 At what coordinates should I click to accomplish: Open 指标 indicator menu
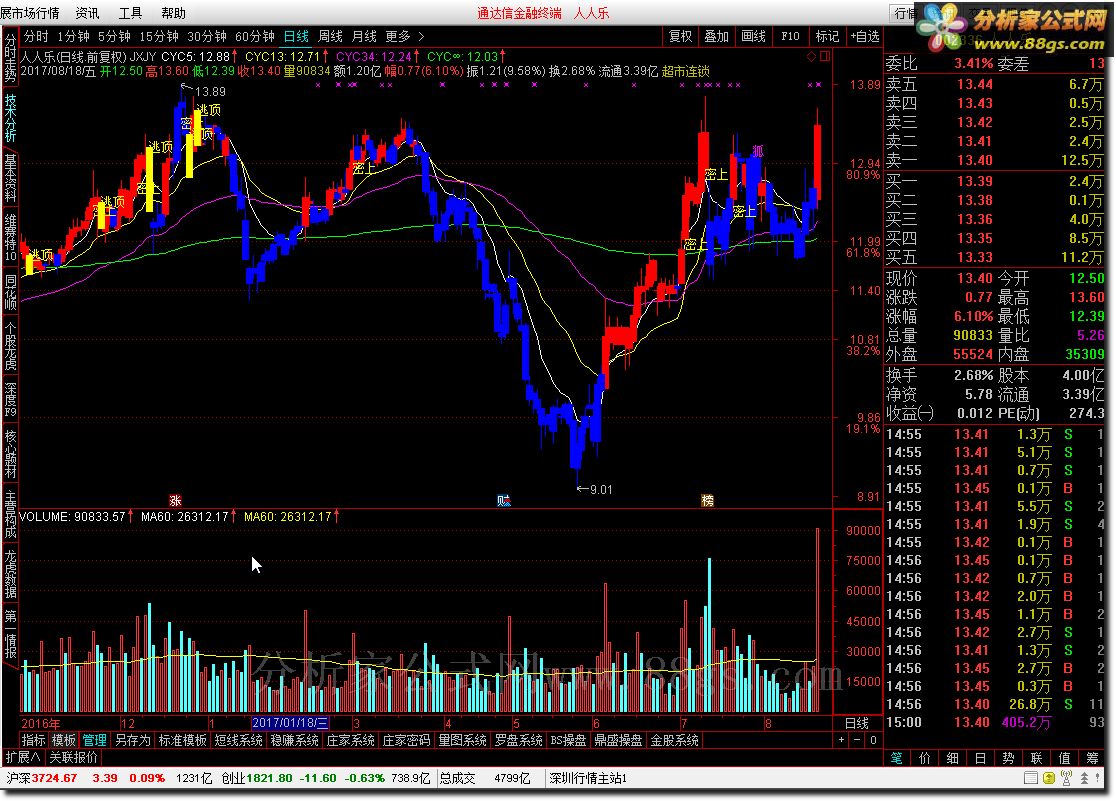[33, 740]
